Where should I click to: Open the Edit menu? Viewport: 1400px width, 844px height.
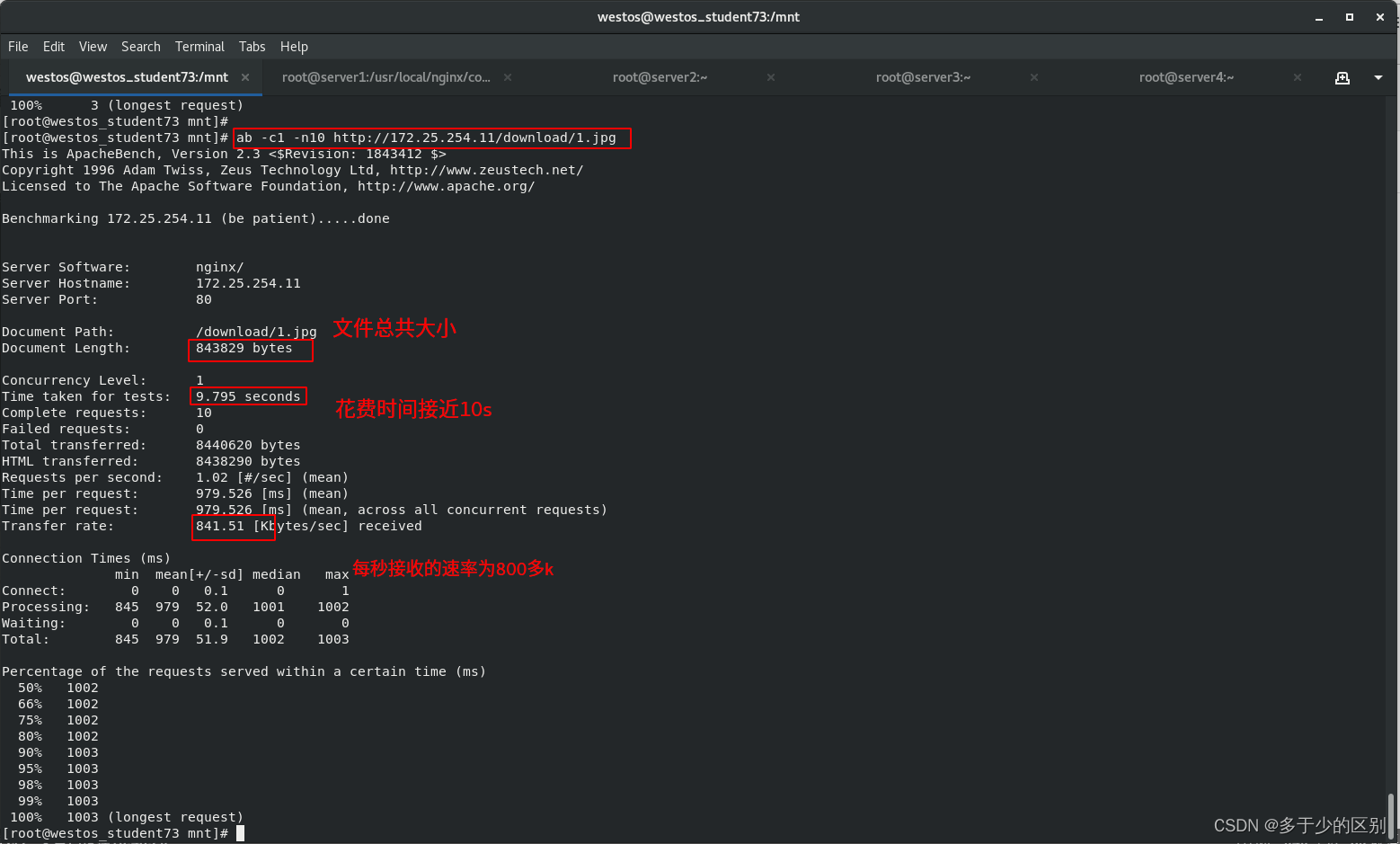tap(54, 47)
